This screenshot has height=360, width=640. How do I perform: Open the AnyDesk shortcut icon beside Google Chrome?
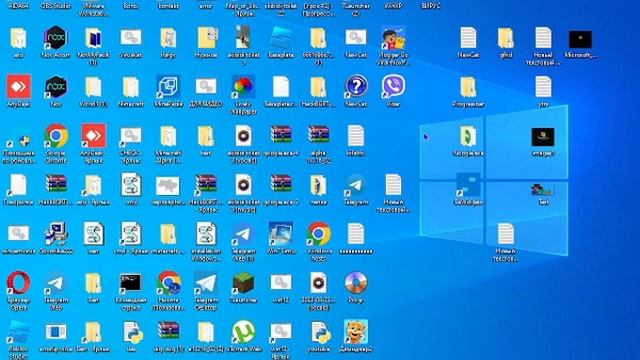[93, 136]
